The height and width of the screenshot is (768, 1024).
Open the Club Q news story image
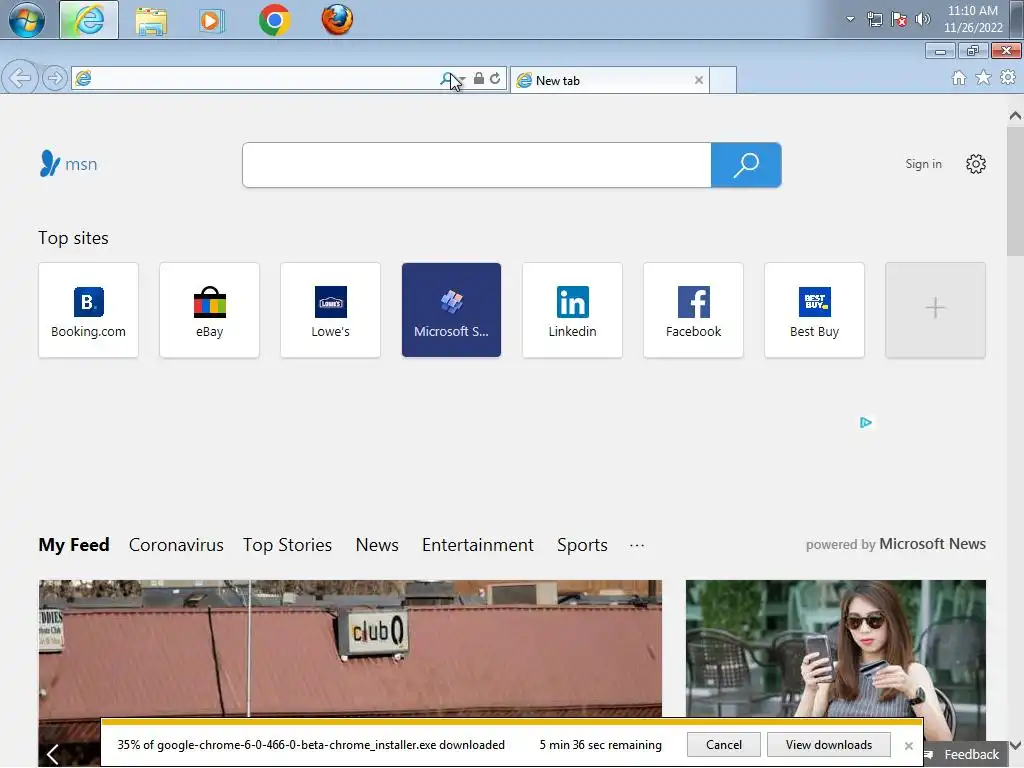pos(350,648)
